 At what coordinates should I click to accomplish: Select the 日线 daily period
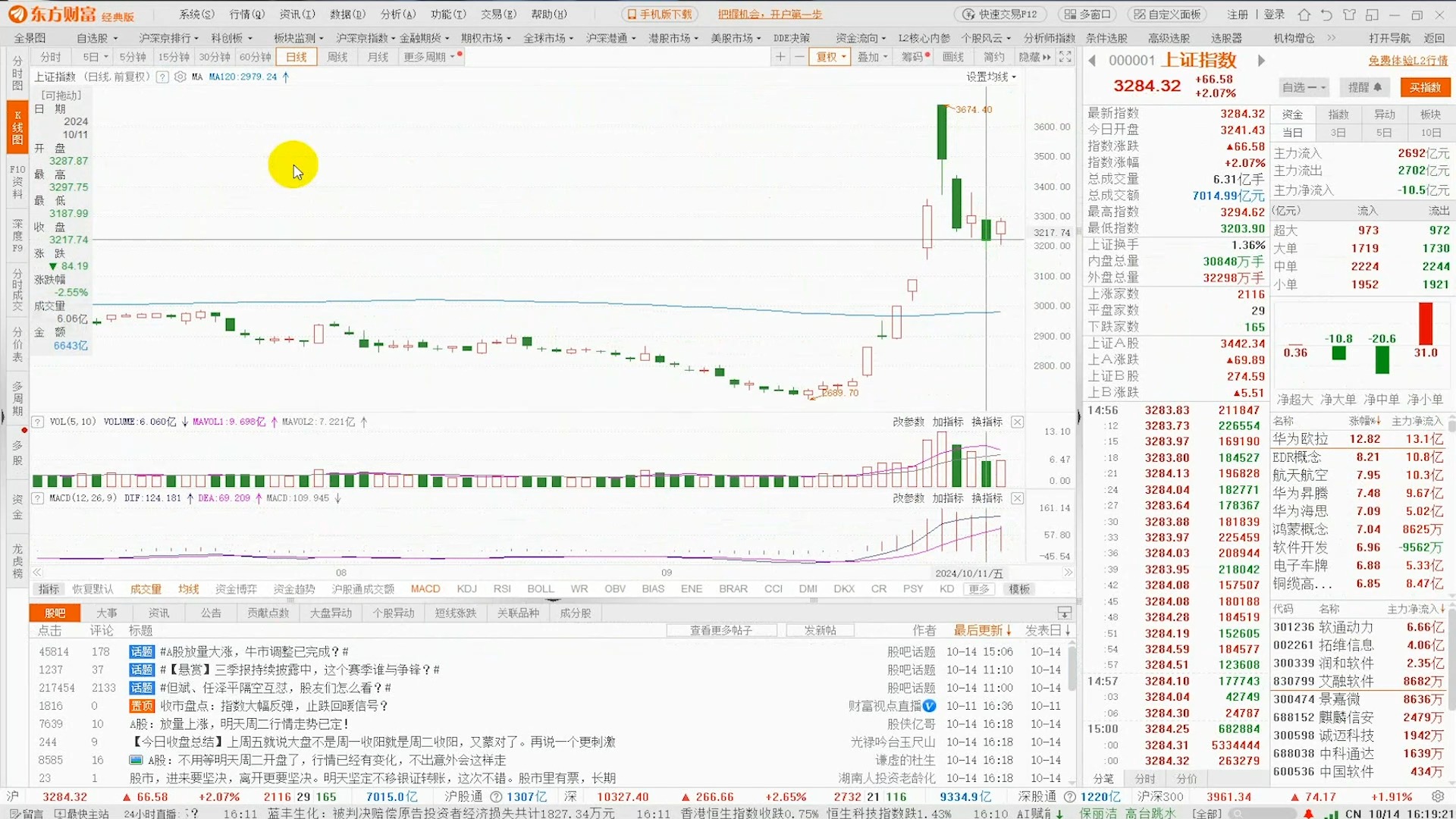pos(297,57)
